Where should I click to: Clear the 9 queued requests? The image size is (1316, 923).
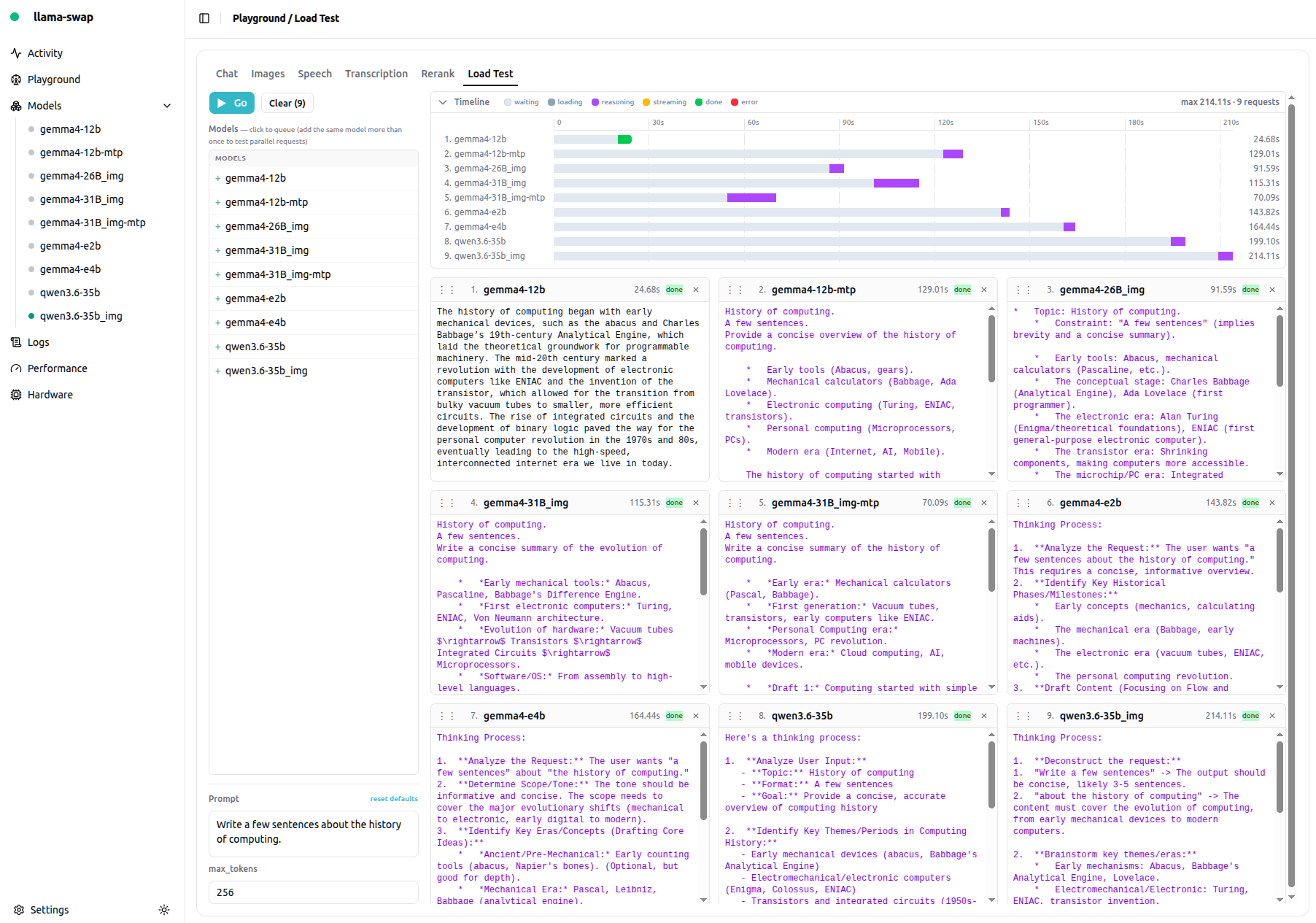click(287, 103)
